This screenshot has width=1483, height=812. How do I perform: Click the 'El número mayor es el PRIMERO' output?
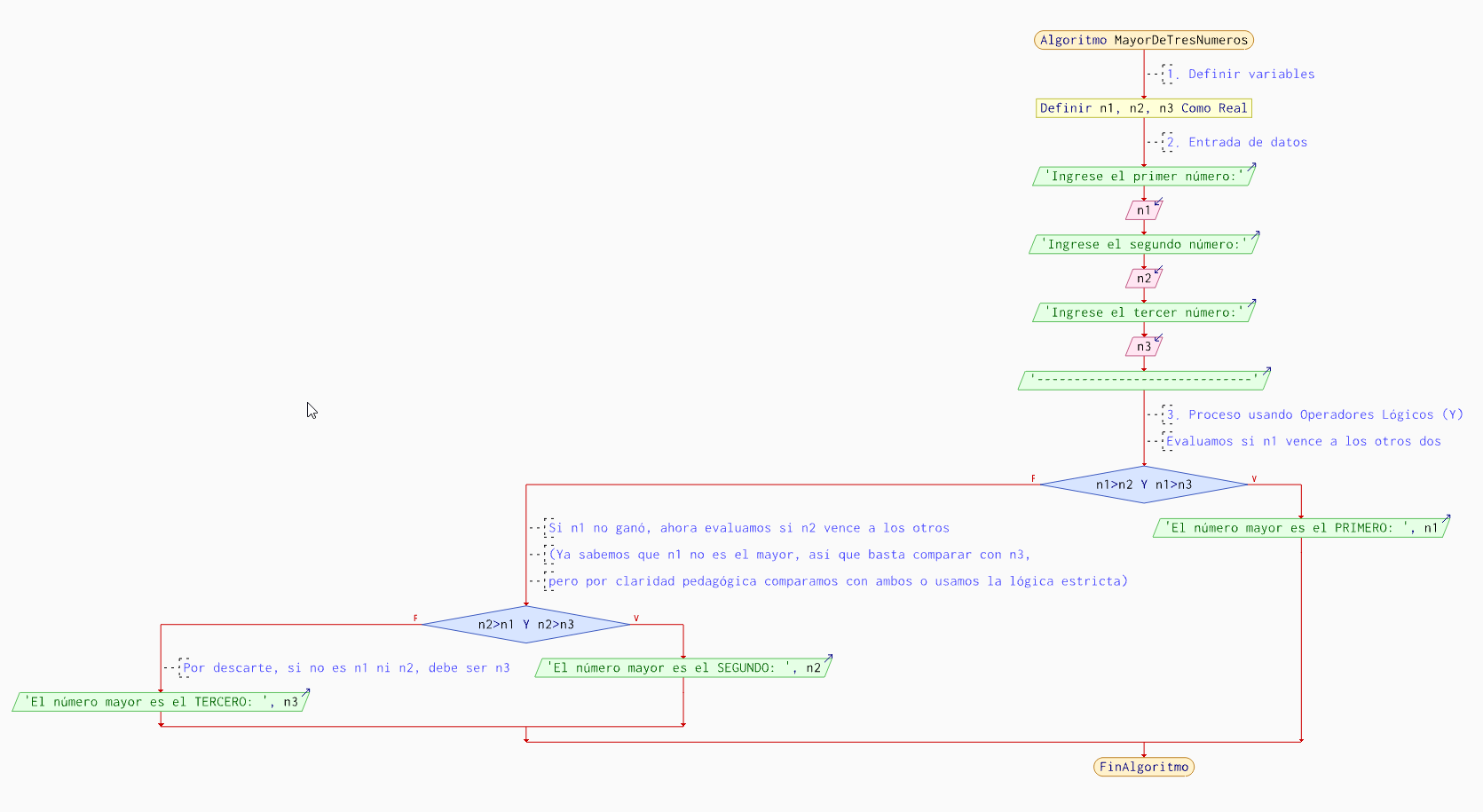1300,528
